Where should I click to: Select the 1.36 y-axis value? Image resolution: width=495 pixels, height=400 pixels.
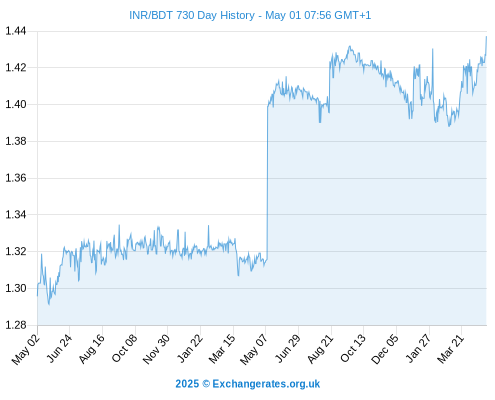(x=15, y=178)
